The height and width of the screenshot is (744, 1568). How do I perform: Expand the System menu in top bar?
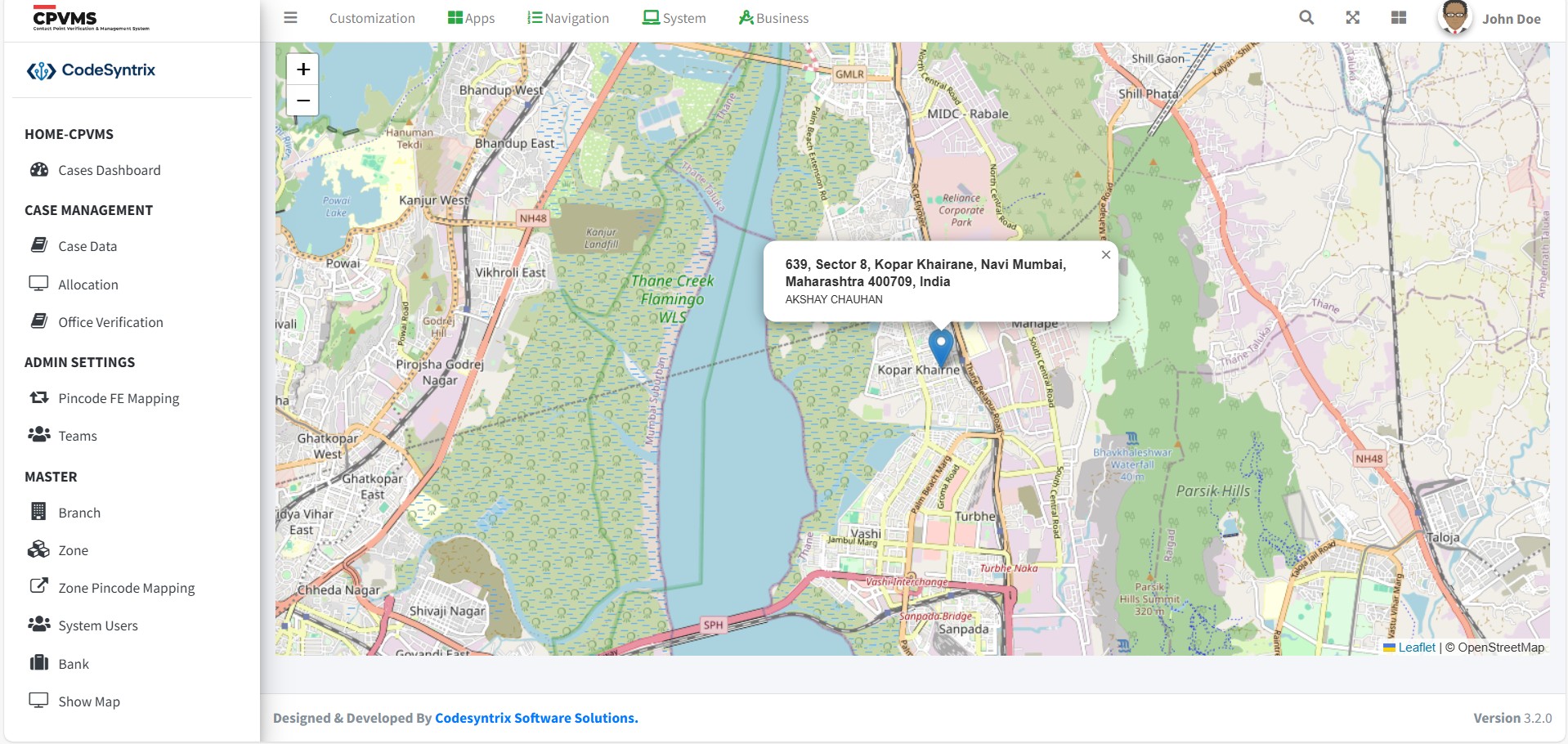coord(674,18)
